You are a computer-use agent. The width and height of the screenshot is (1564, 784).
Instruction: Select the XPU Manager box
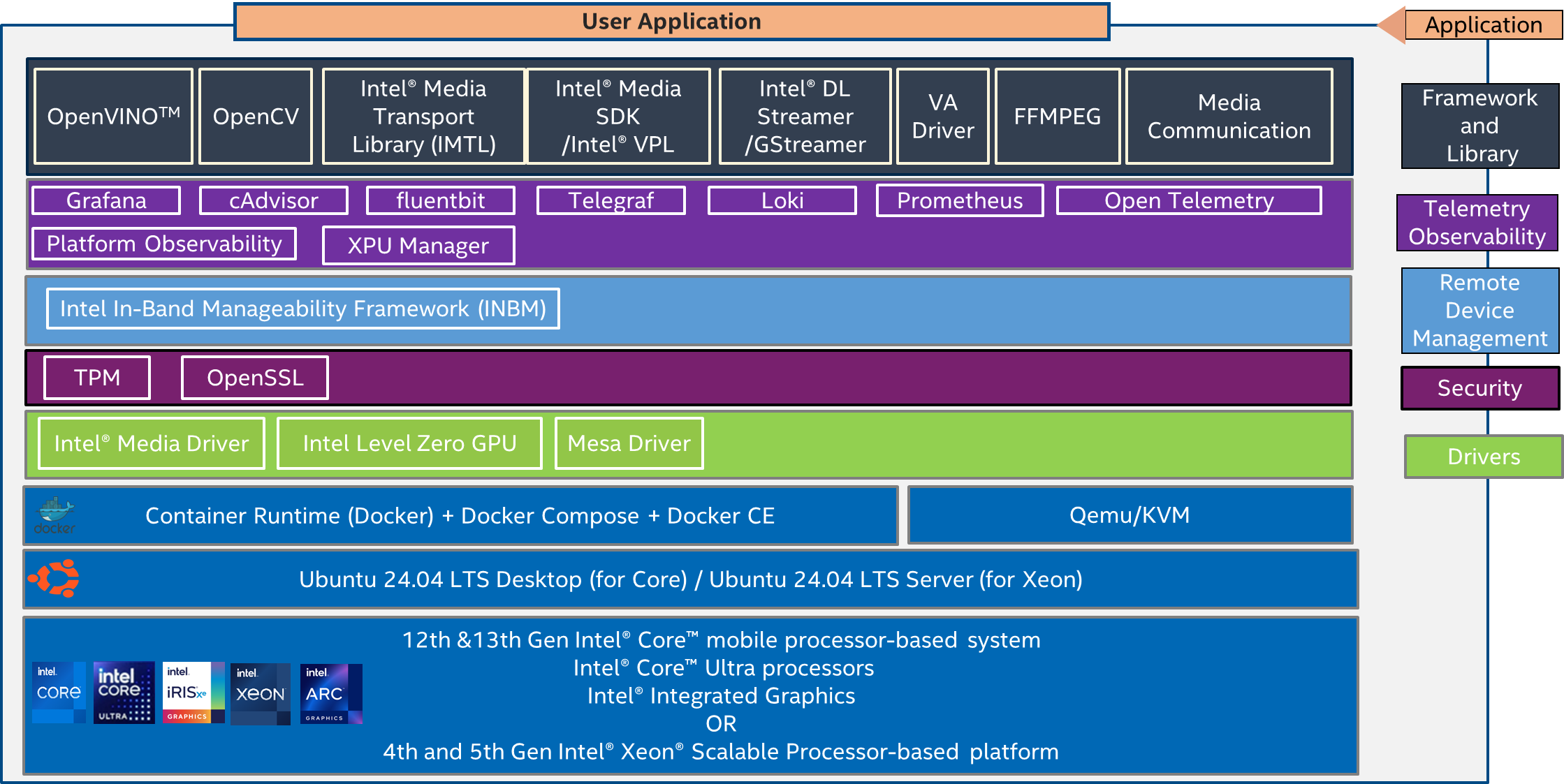click(x=418, y=245)
